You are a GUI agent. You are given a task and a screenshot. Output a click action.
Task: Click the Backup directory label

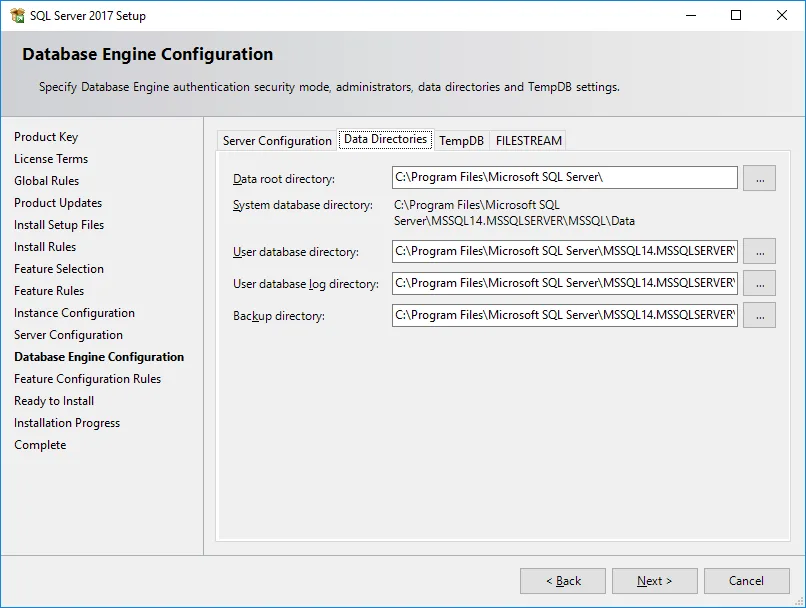(279, 316)
